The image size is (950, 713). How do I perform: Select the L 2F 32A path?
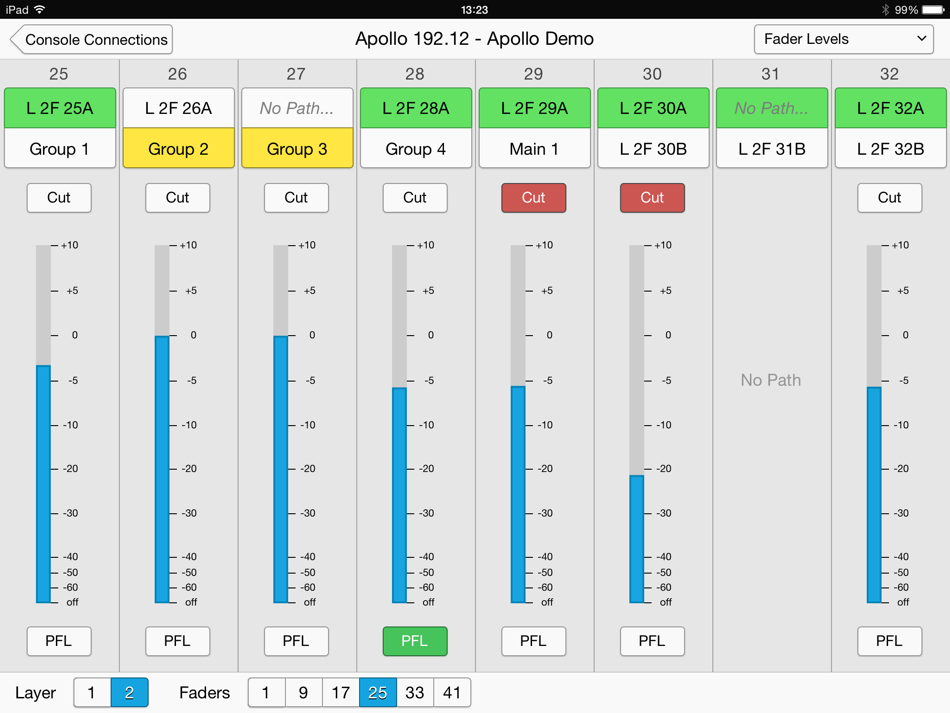891,108
